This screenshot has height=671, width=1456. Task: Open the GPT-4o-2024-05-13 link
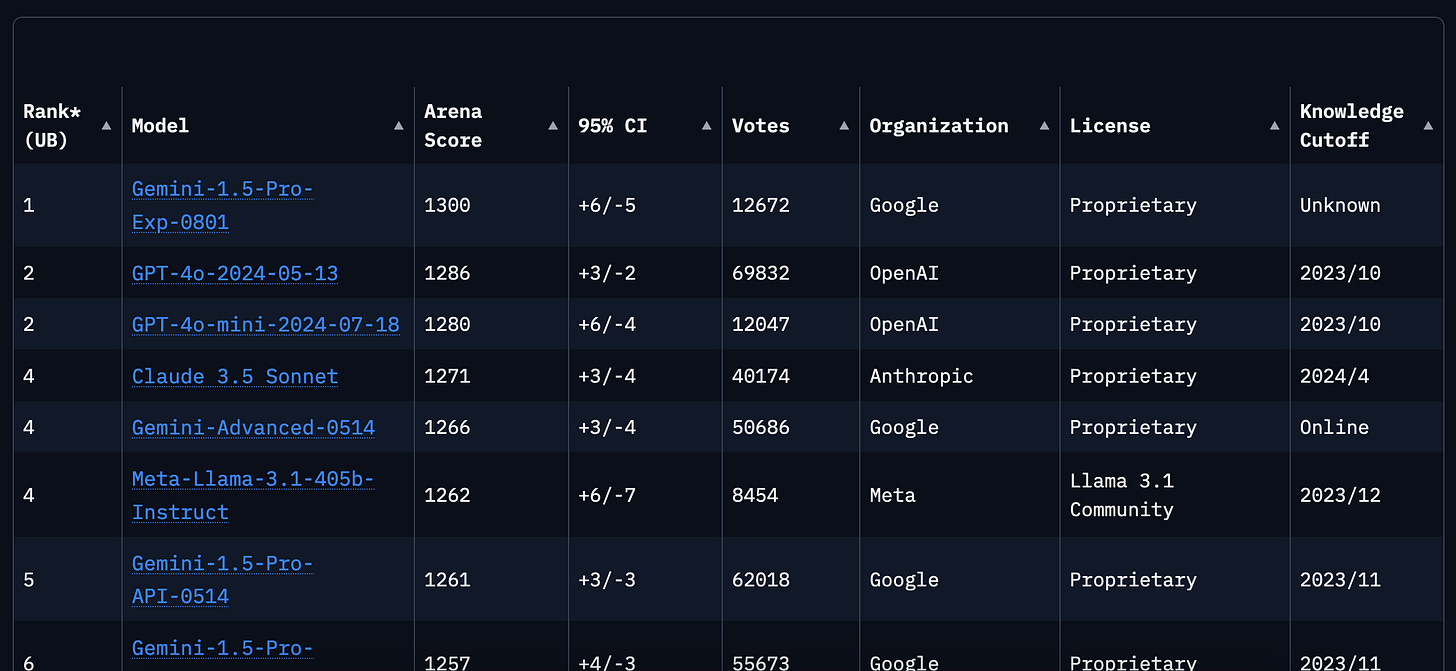(235, 273)
